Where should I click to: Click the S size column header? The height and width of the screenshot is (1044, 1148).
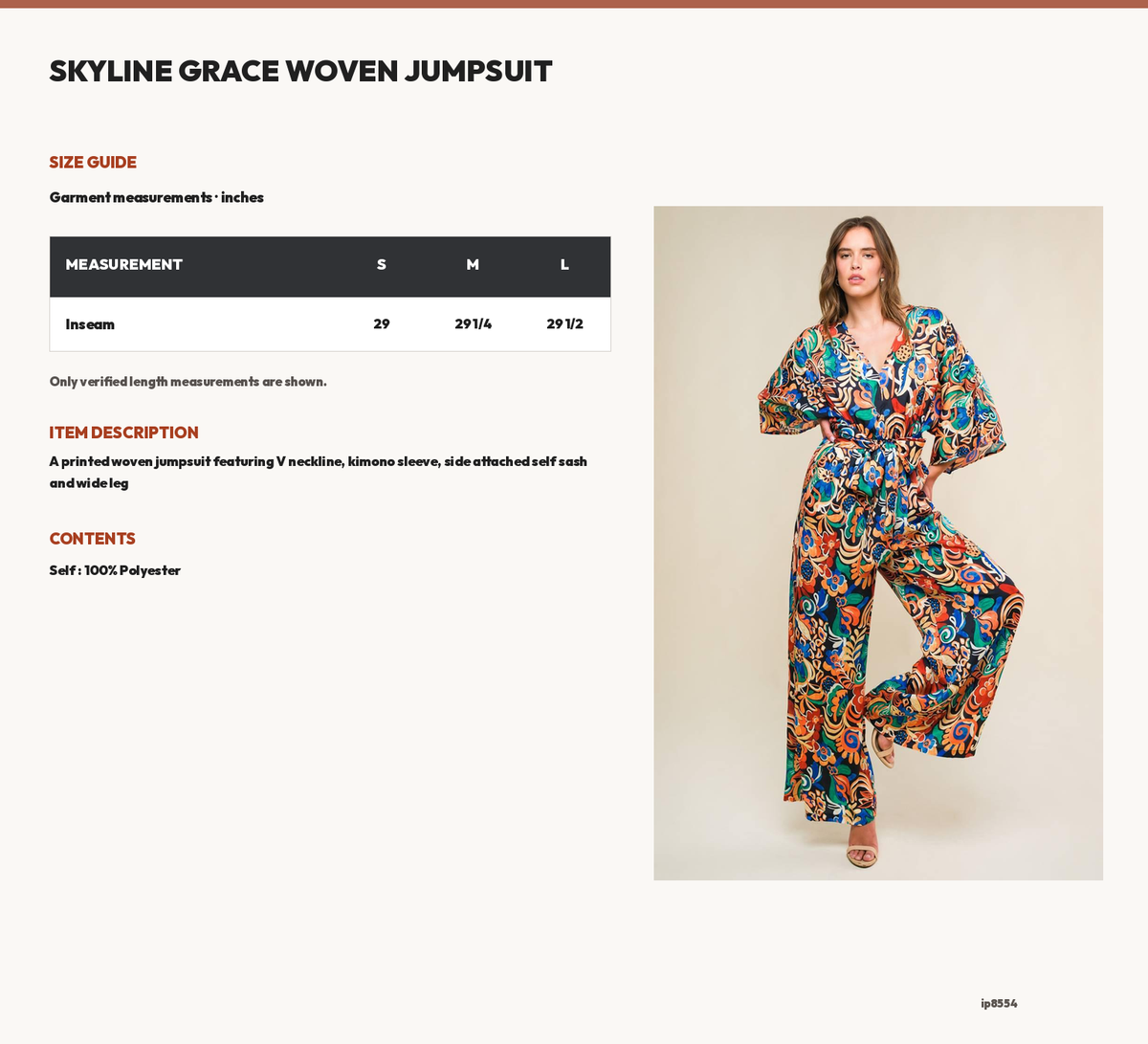[382, 265]
